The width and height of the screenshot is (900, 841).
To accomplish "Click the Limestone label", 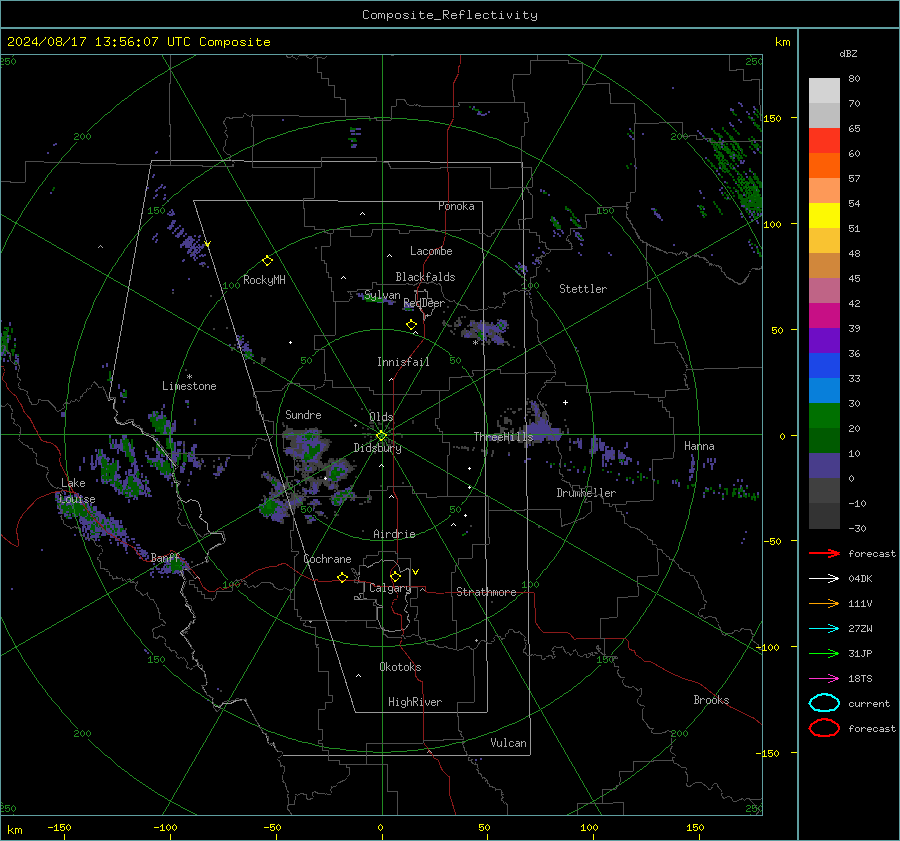I will click(189, 386).
